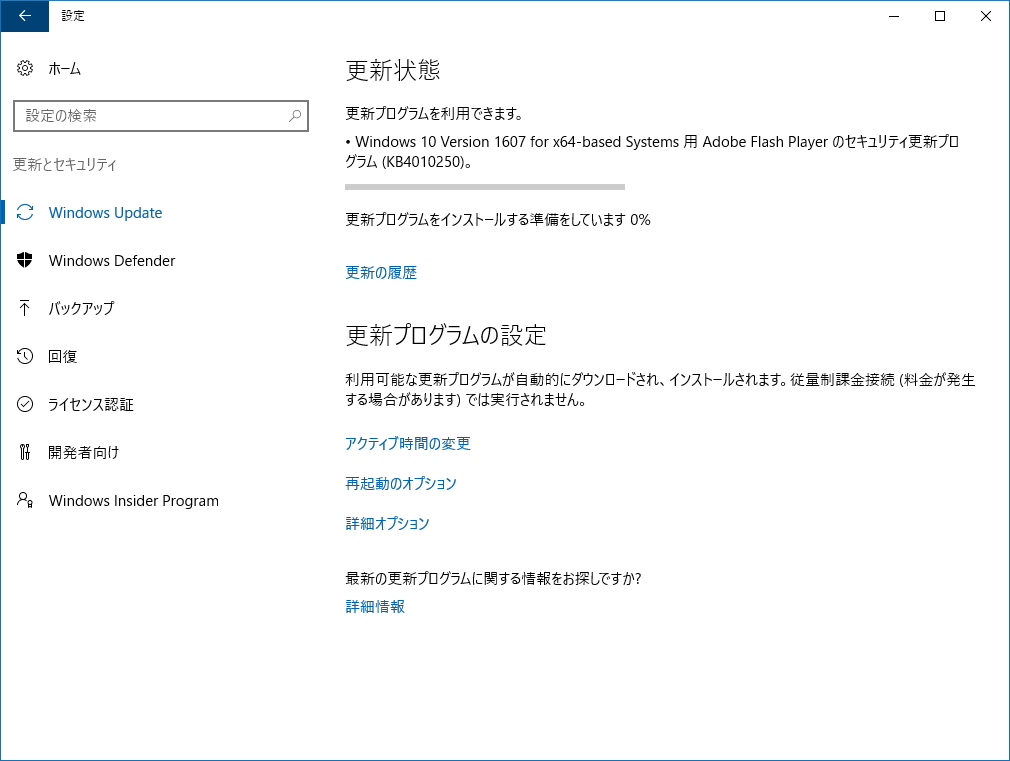Click the magnifying glass in search box

(295, 115)
